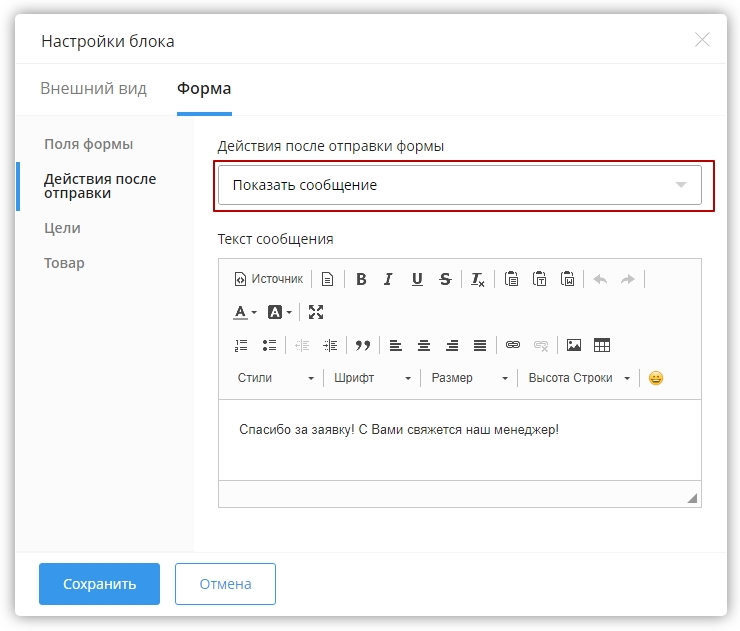The height and width of the screenshot is (631, 740).
Task: Insert a numbered list
Action: [x=241, y=345]
